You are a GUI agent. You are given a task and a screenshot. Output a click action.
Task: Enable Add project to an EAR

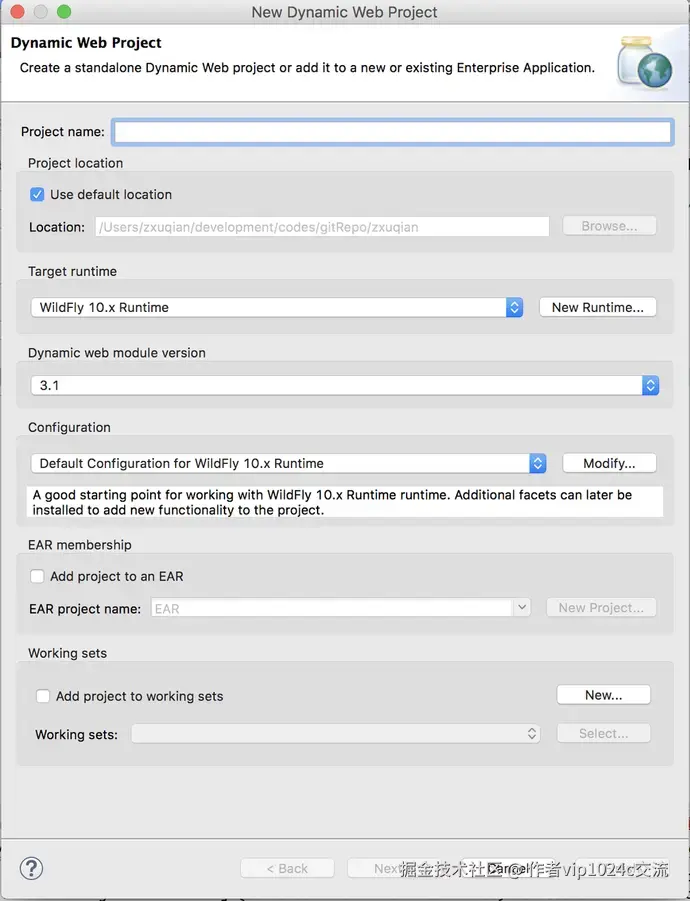point(37,576)
